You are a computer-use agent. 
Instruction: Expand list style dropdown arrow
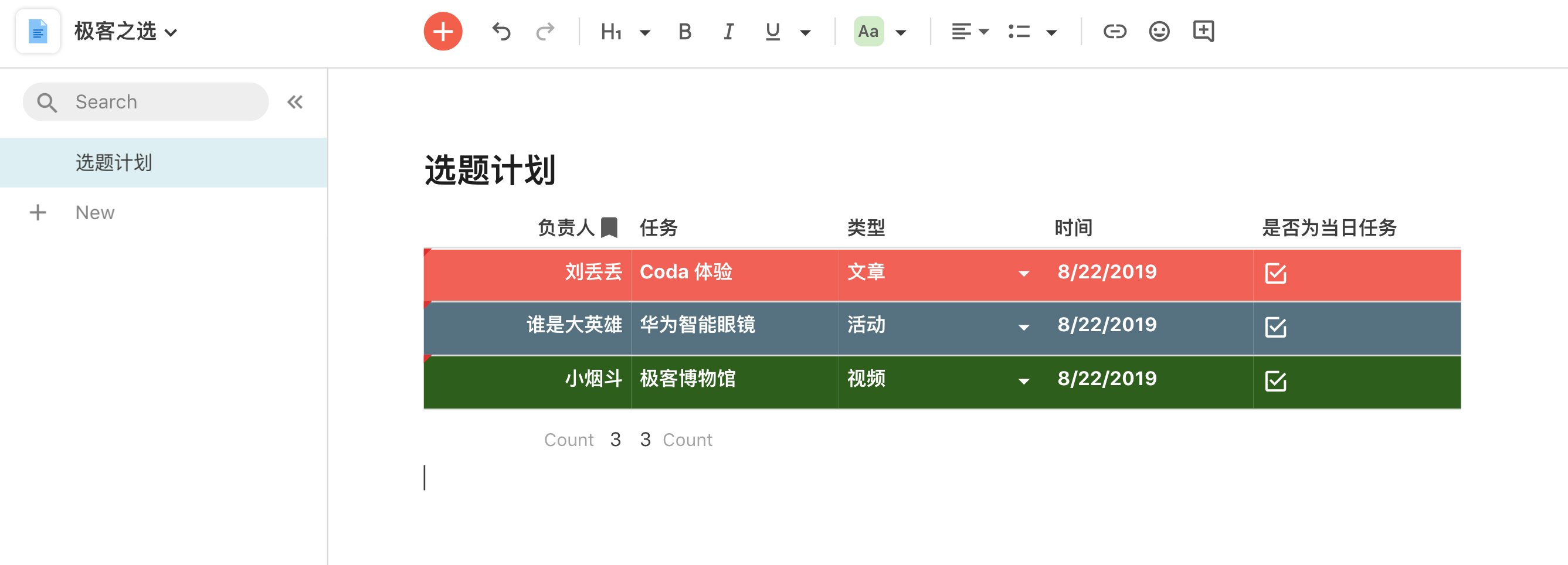(1051, 32)
